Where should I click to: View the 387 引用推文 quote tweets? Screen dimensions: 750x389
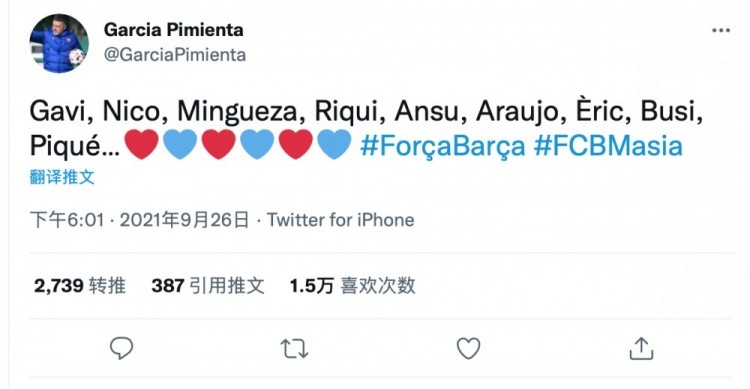coord(208,286)
